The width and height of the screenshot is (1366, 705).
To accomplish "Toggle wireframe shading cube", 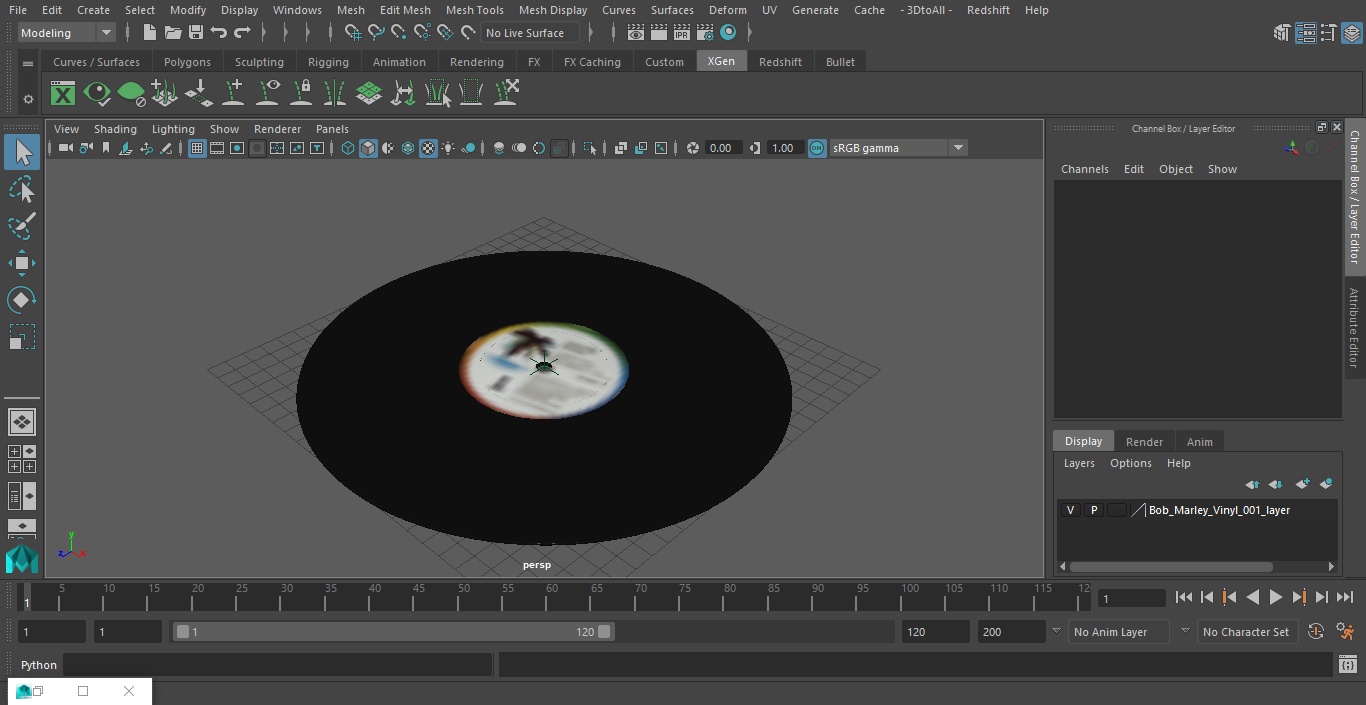I will (348, 148).
